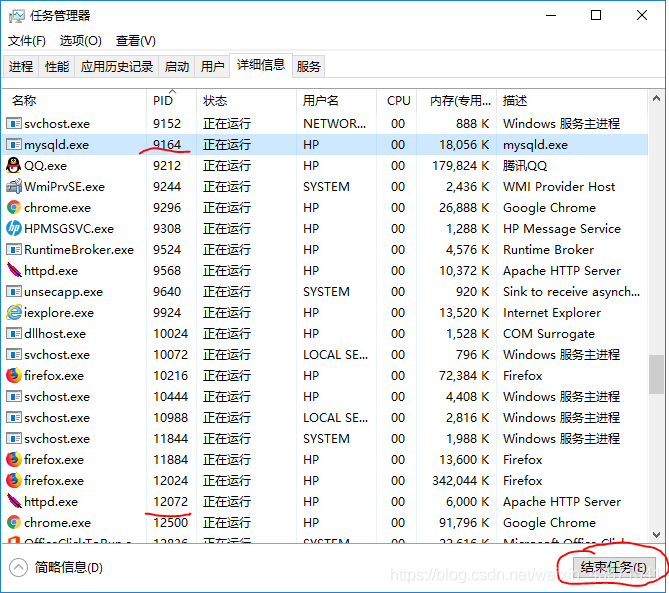Click the svchost.exe icon for PID 11844

click(14, 439)
